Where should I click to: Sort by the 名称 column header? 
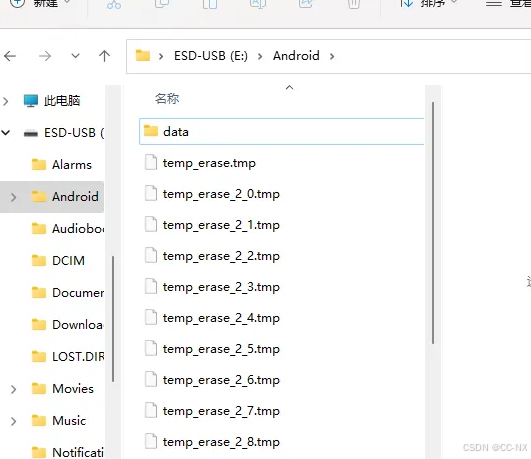tap(167, 99)
